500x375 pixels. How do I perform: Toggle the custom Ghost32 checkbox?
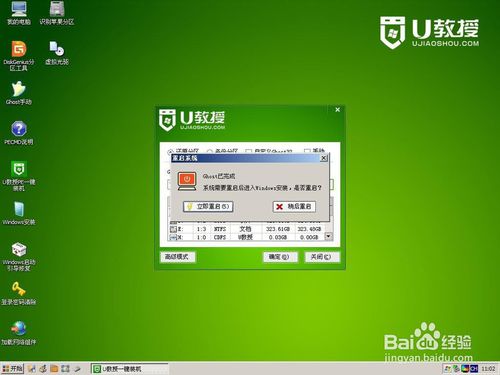pyautogui.click(x=248, y=152)
